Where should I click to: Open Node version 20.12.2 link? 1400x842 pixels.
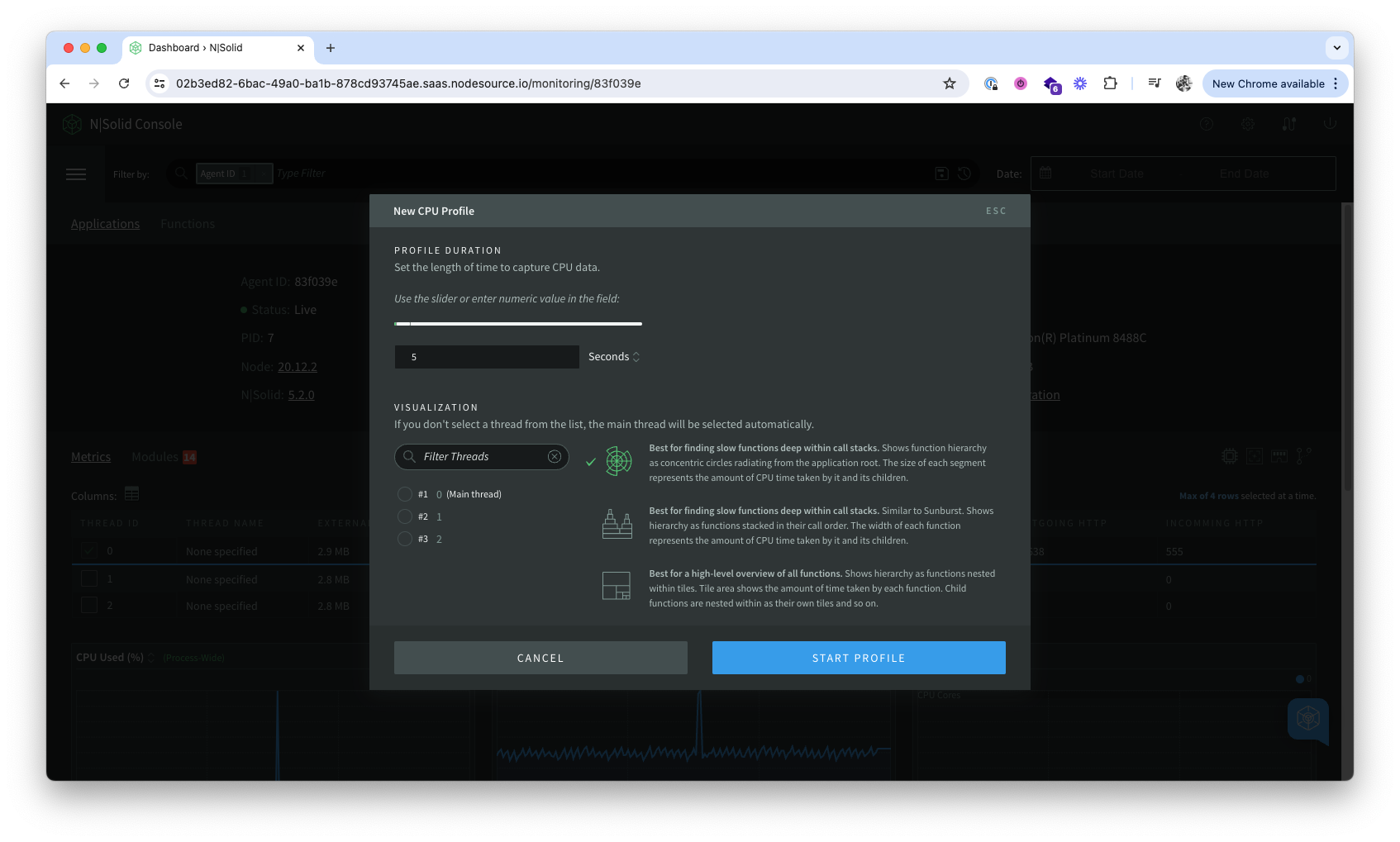click(298, 367)
